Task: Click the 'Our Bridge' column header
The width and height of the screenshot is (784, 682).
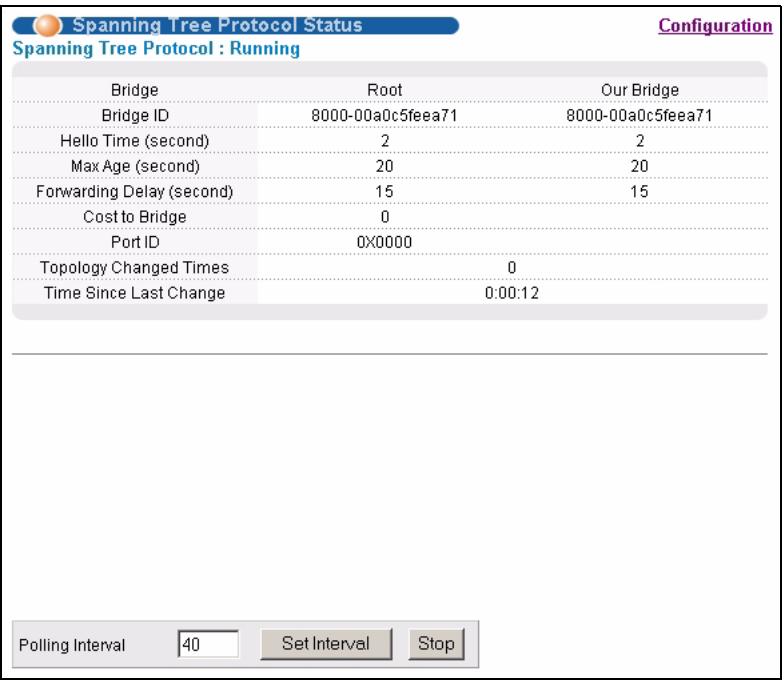Action: (640, 90)
